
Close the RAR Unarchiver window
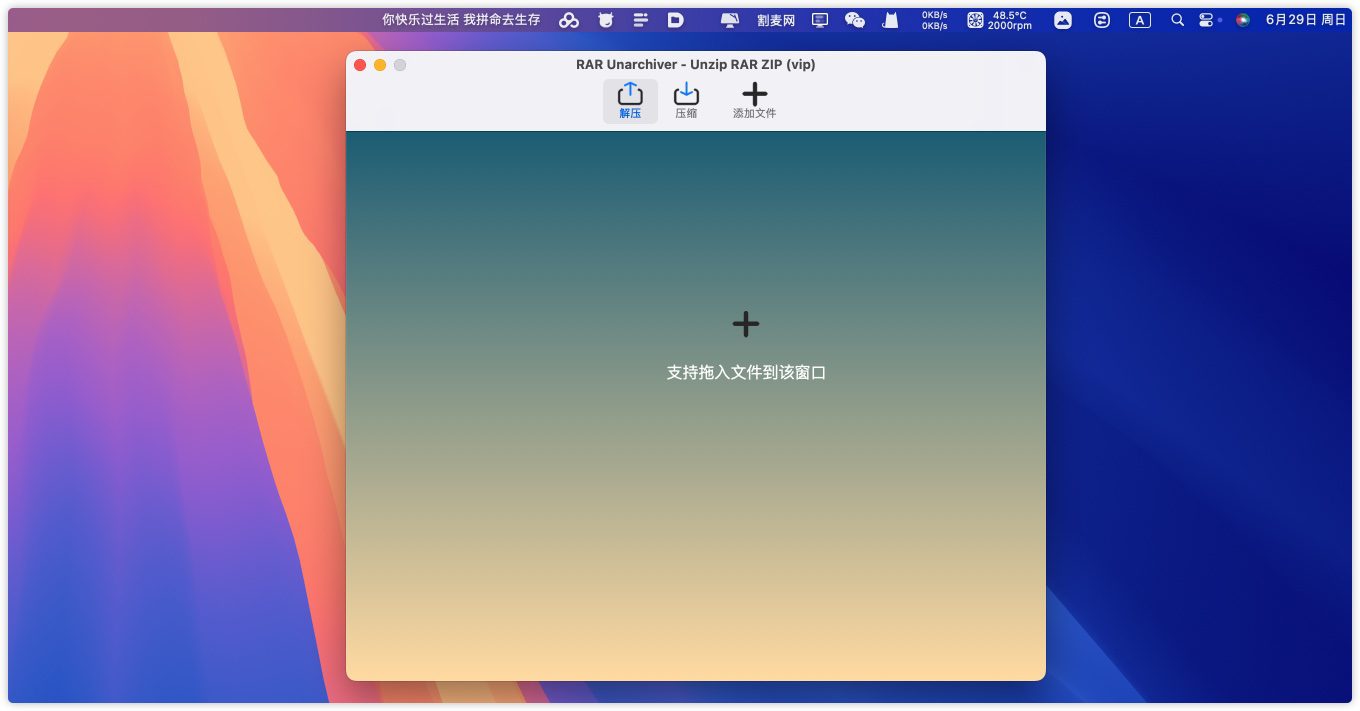[x=360, y=65]
